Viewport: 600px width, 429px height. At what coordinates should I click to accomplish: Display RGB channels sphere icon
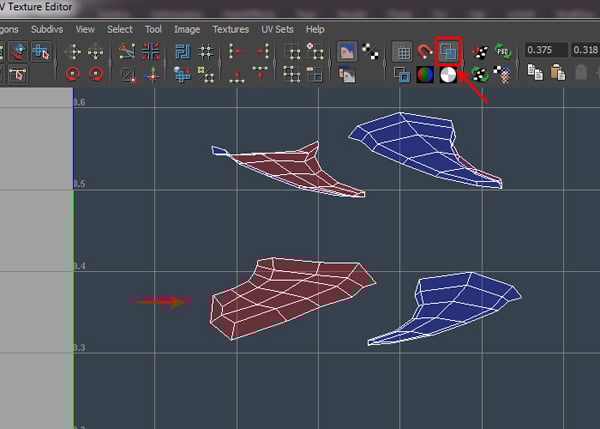pos(425,75)
